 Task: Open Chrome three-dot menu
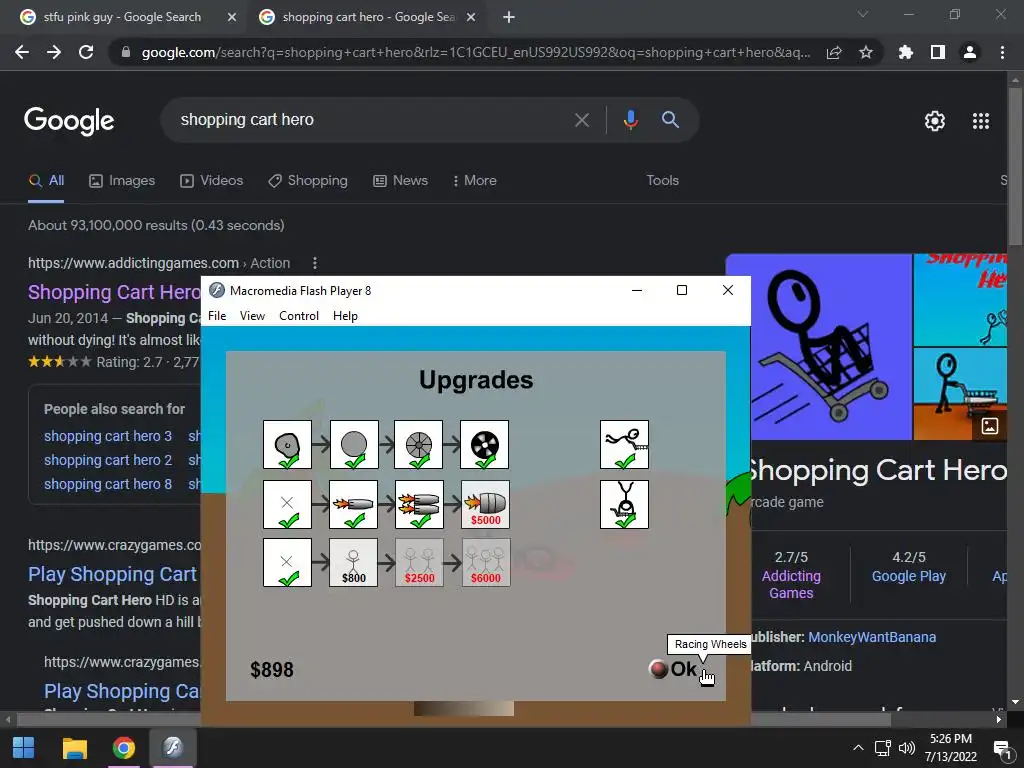pyautogui.click(x=1002, y=52)
